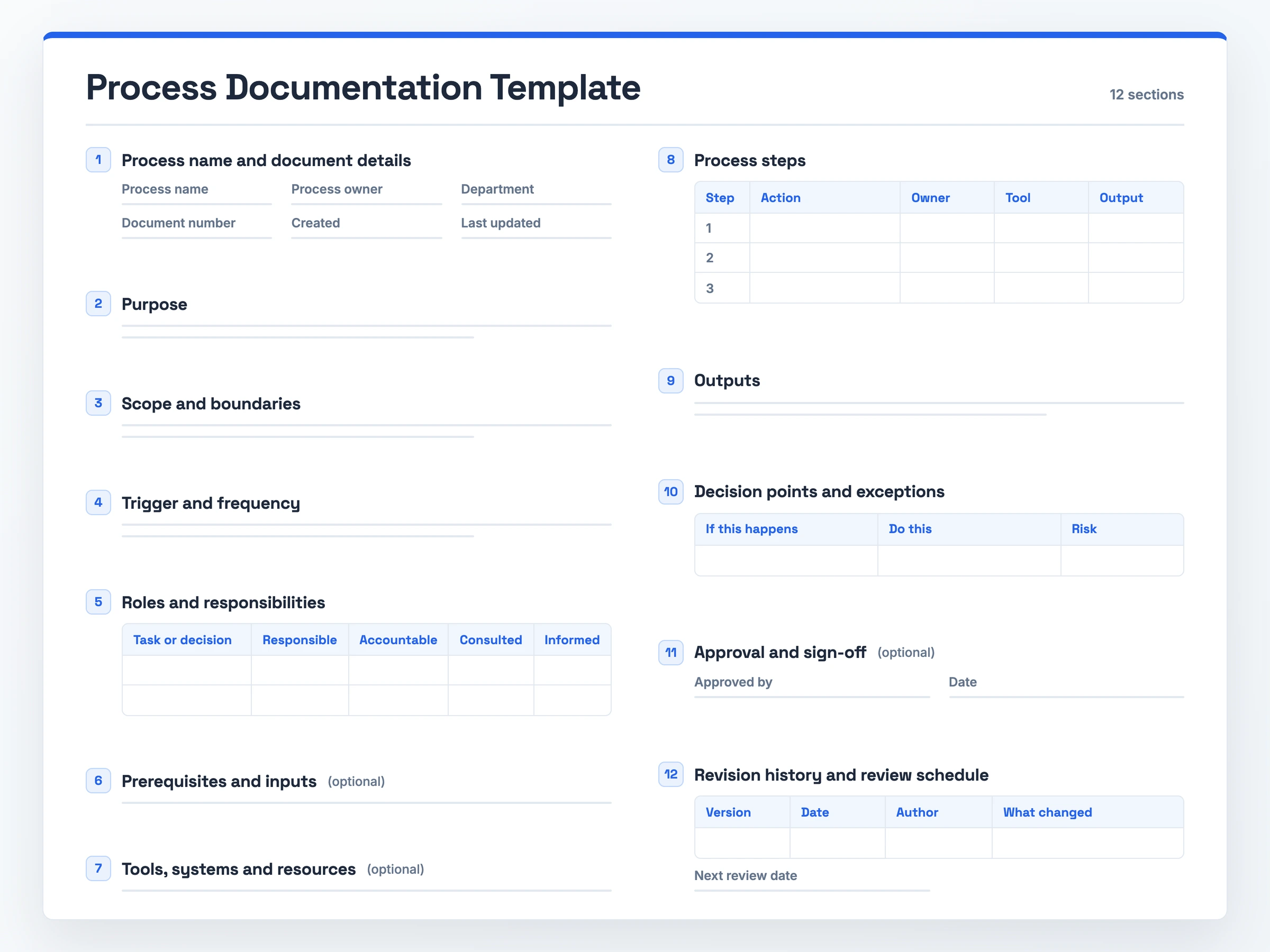Click the Last updated field

tap(536, 227)
